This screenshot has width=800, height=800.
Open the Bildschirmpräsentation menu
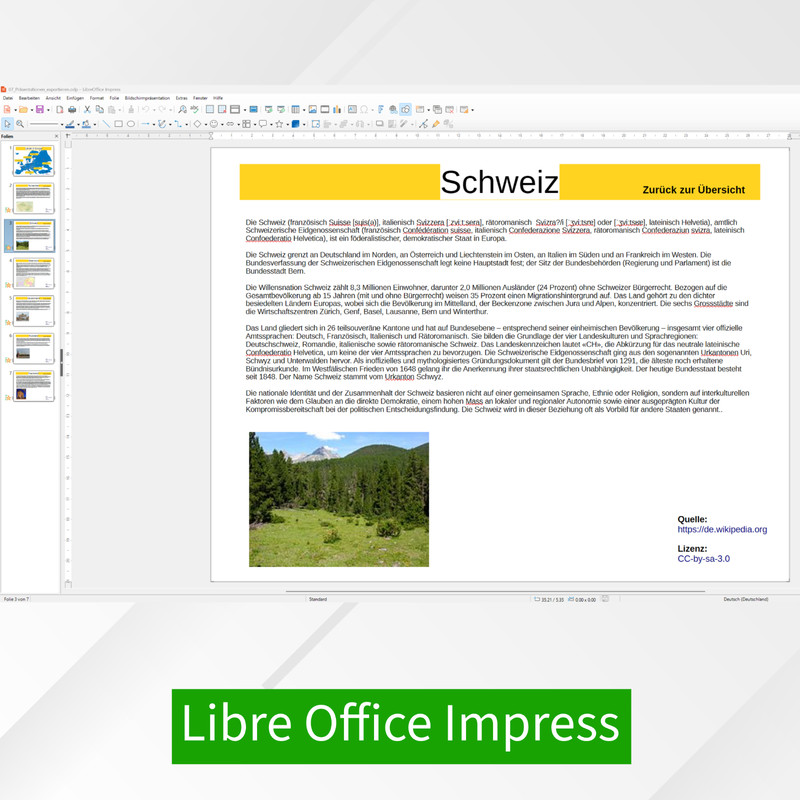click(x=147, y=98)
